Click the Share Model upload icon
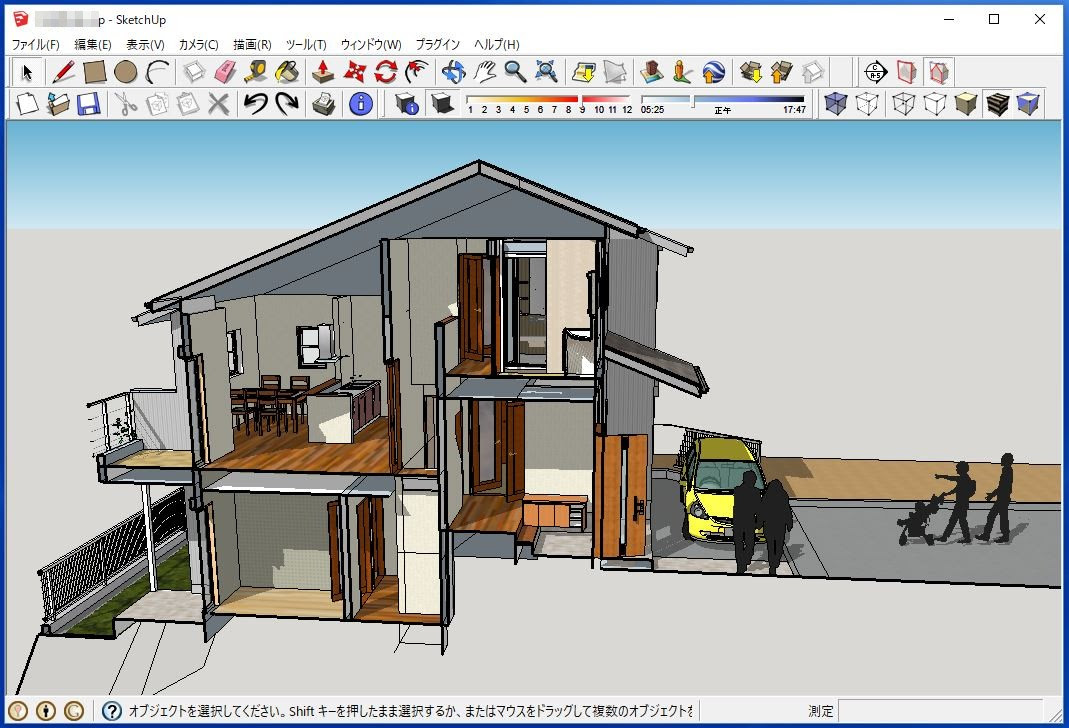The width and height of the screenshot is (1069, 728). (782, 72)
